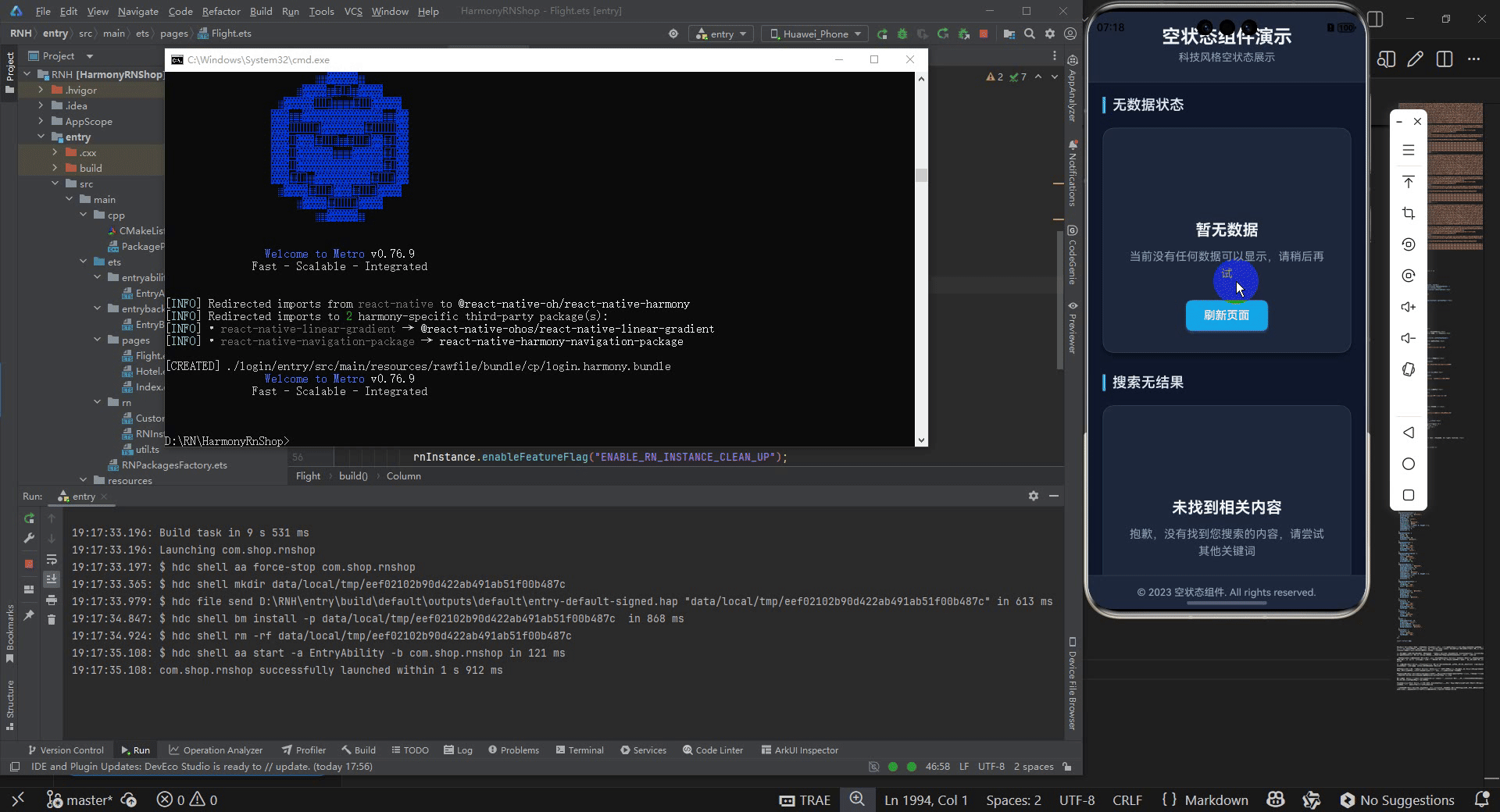Expand the .hvigor folder
Image resolution: width=1500 pixels, height=812 pixels.
[41, 90]
